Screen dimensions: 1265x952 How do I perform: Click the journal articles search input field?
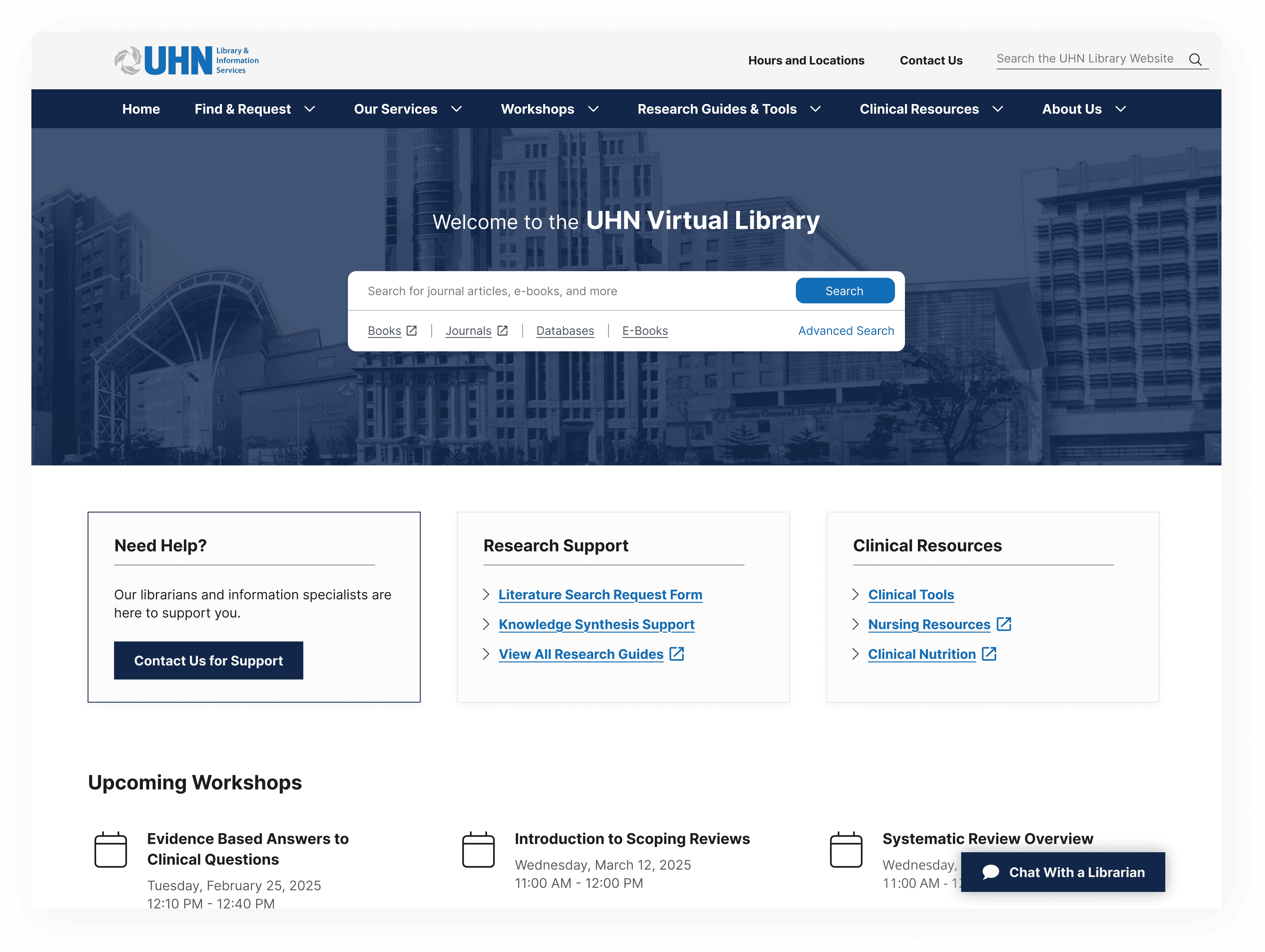pos(572,291)
